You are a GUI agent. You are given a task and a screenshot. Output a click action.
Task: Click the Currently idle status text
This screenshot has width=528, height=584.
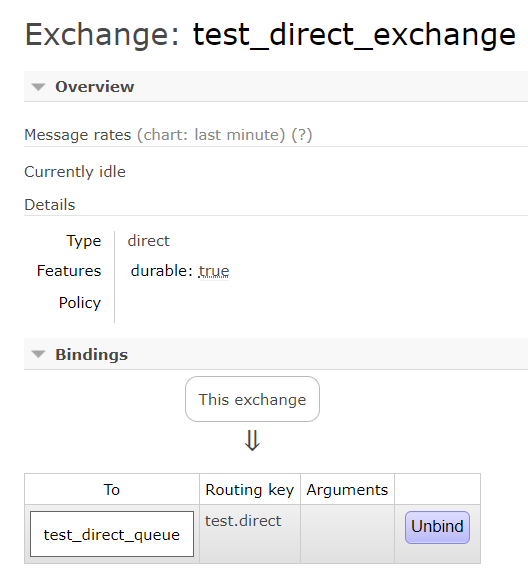(75, 172)
